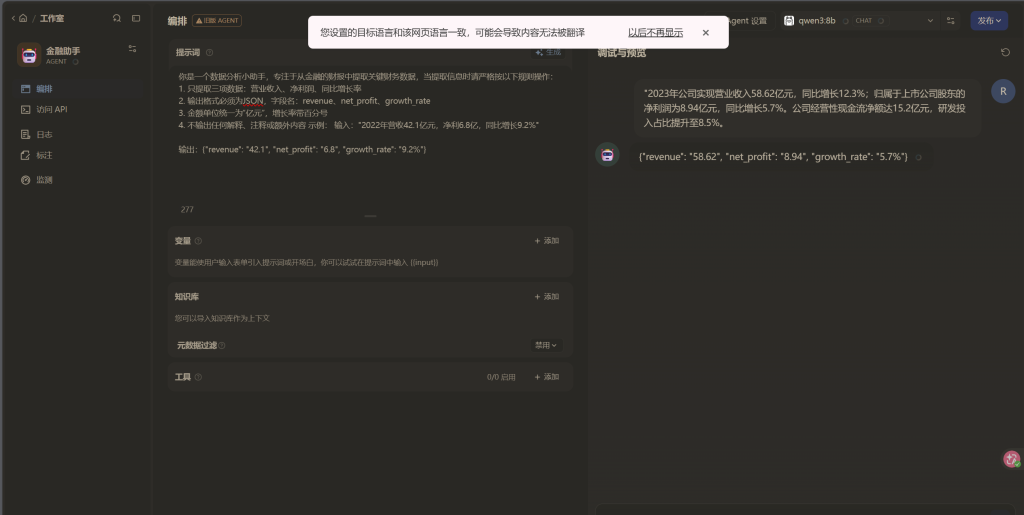The width and height of the screenshot is (1024, 515).
Task: Click the 生成 prompt generate button
Action: (548, 52)
